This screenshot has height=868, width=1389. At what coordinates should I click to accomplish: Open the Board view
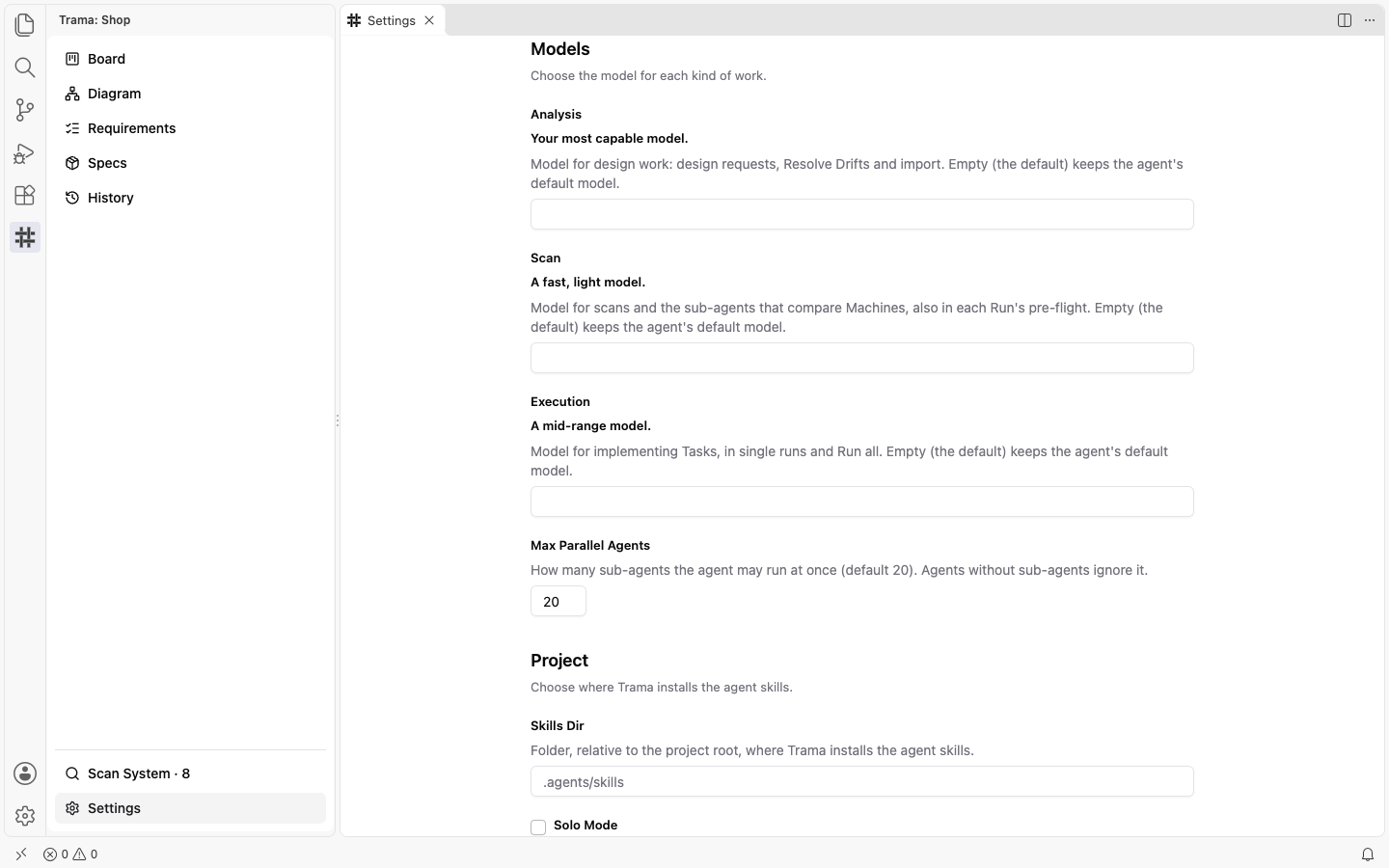coord(190,59)
